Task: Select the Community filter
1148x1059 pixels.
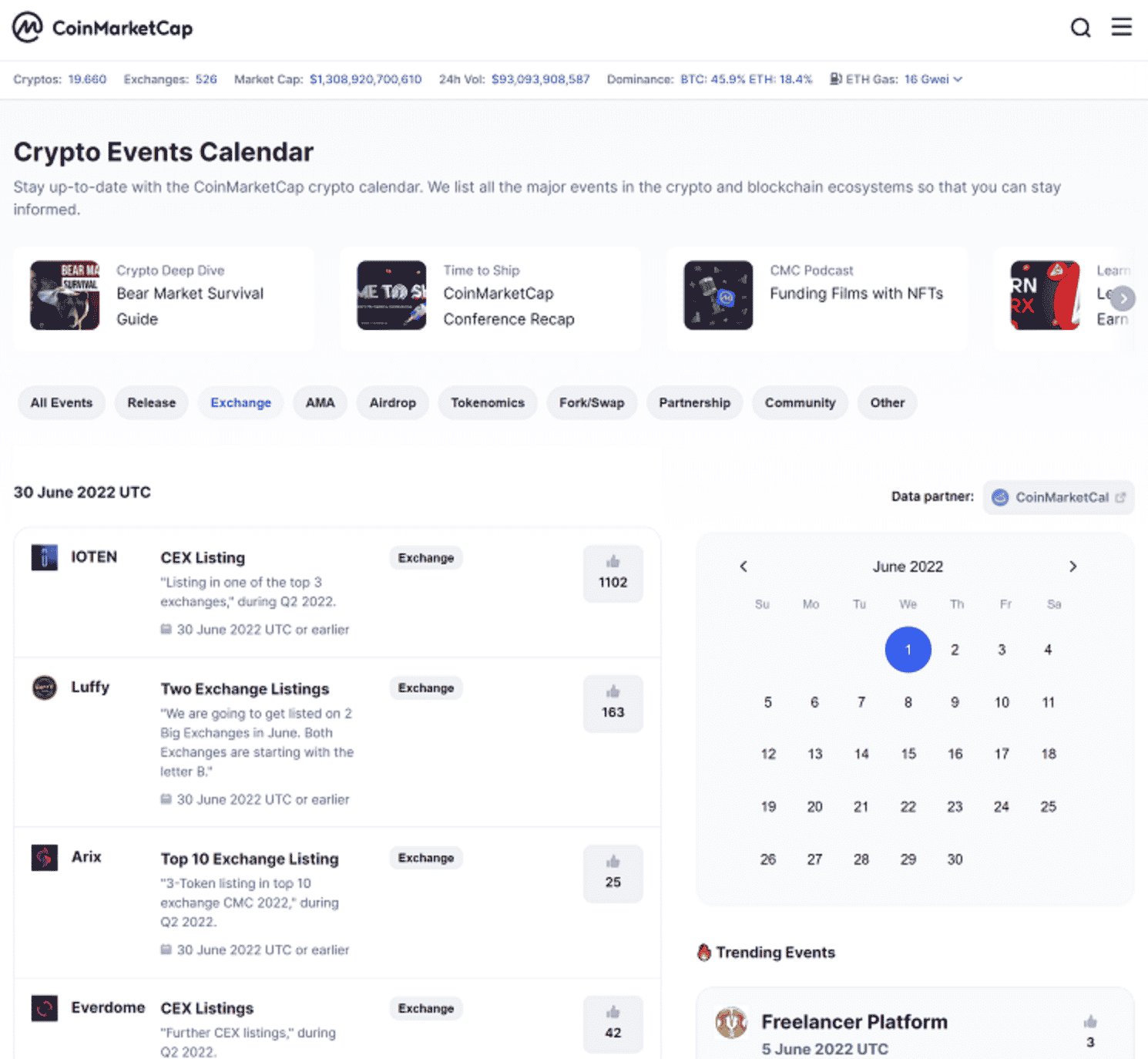Action: click(x=801, y=403)
